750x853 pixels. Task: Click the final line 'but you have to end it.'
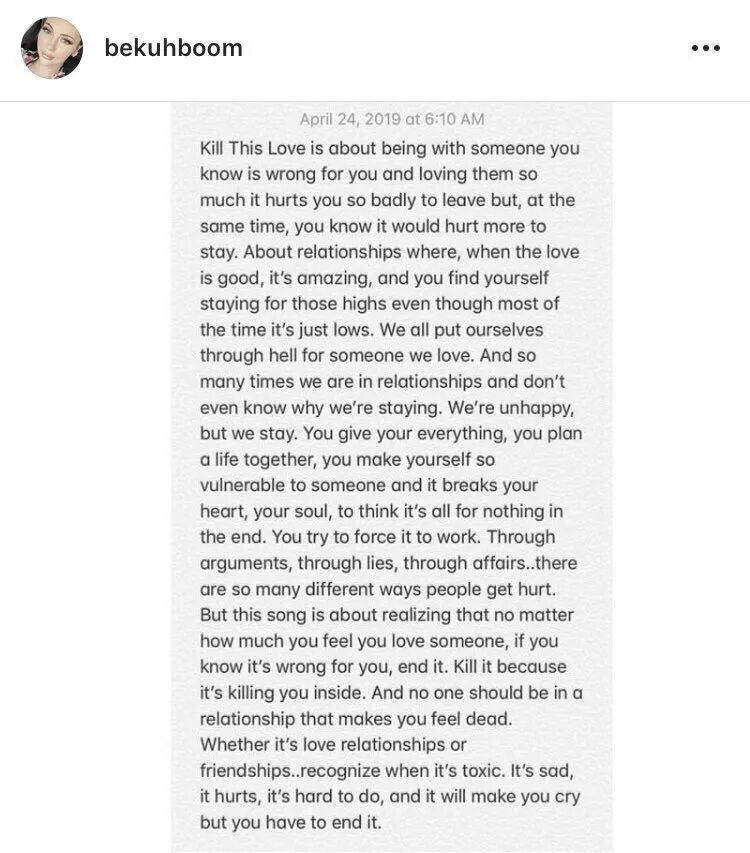[290, 822]
